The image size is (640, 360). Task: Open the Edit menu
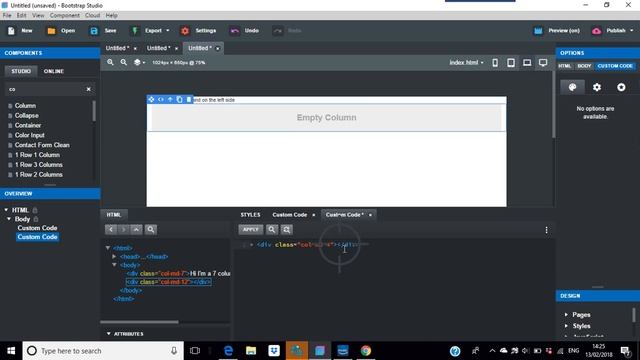pos(22,16)
